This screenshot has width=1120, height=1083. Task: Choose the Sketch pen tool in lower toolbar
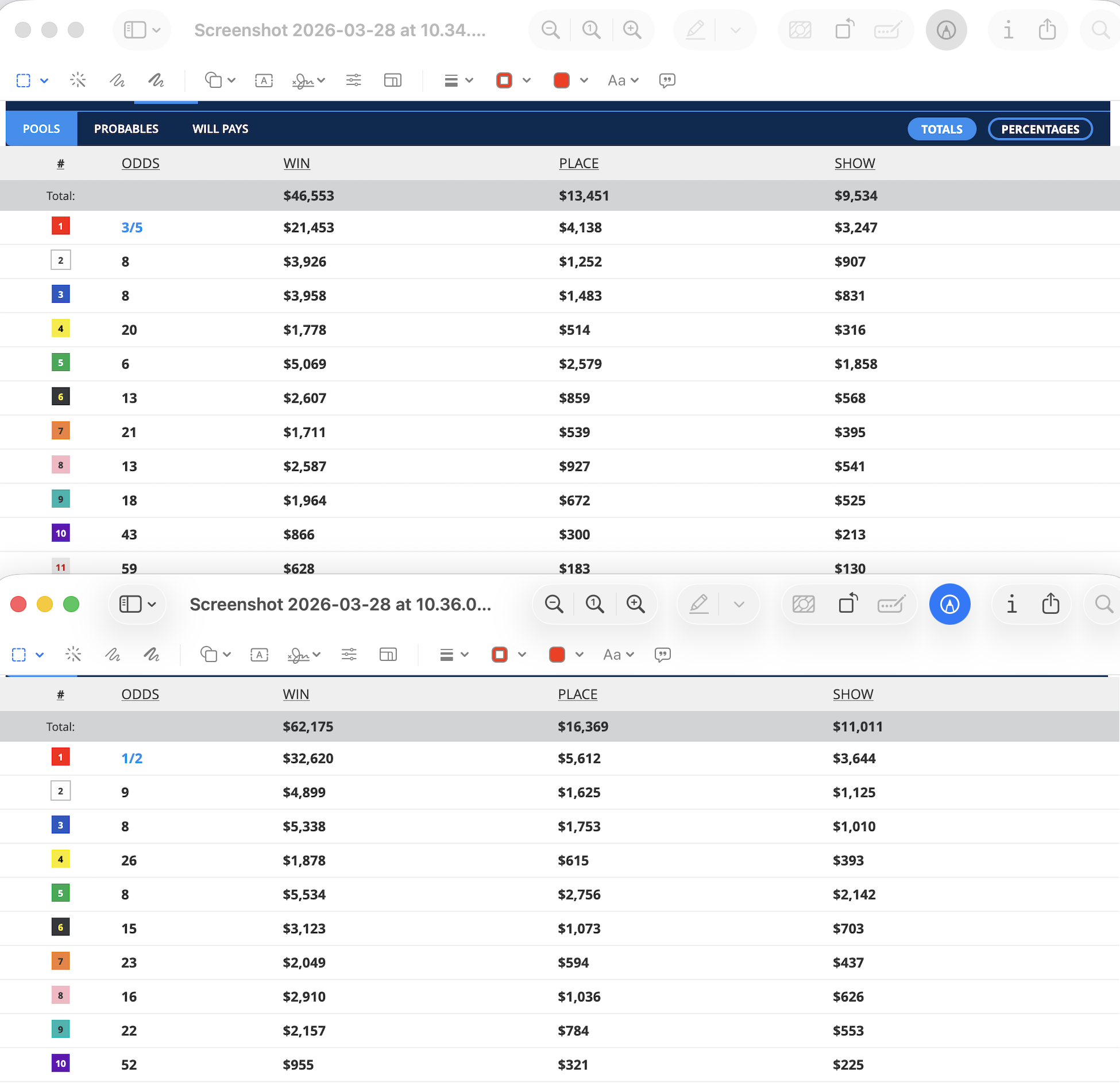(113, 655)
